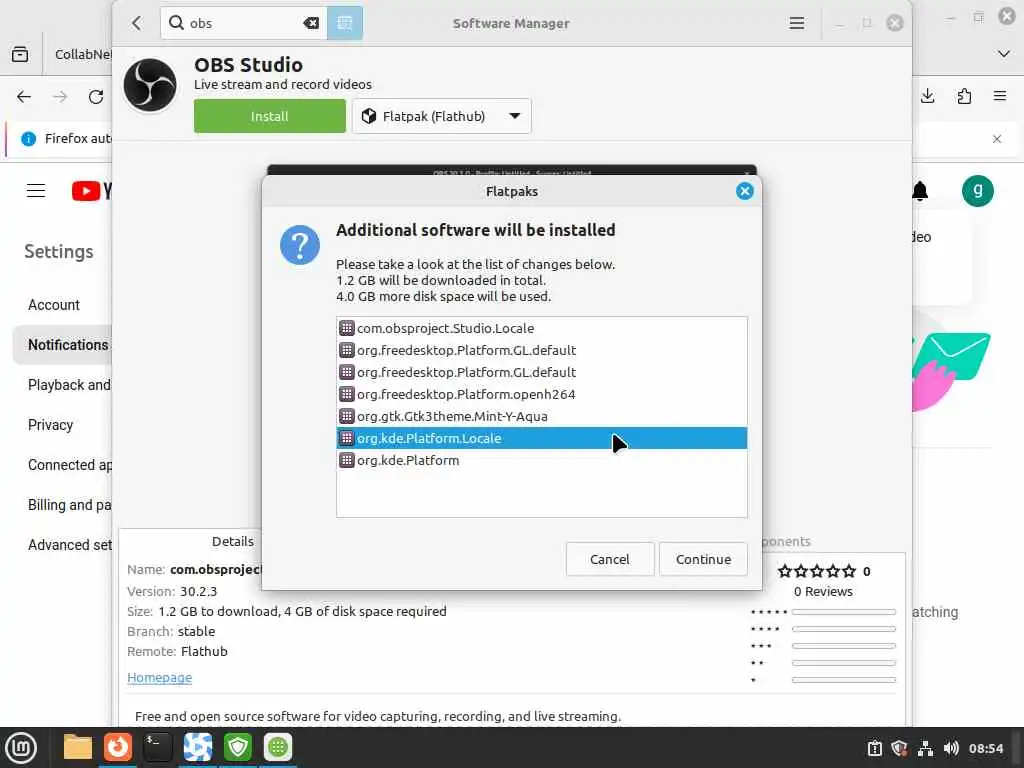Open Notifications in YouTube settings
Screen dimensions: 1024x768
tap(63, 345)
